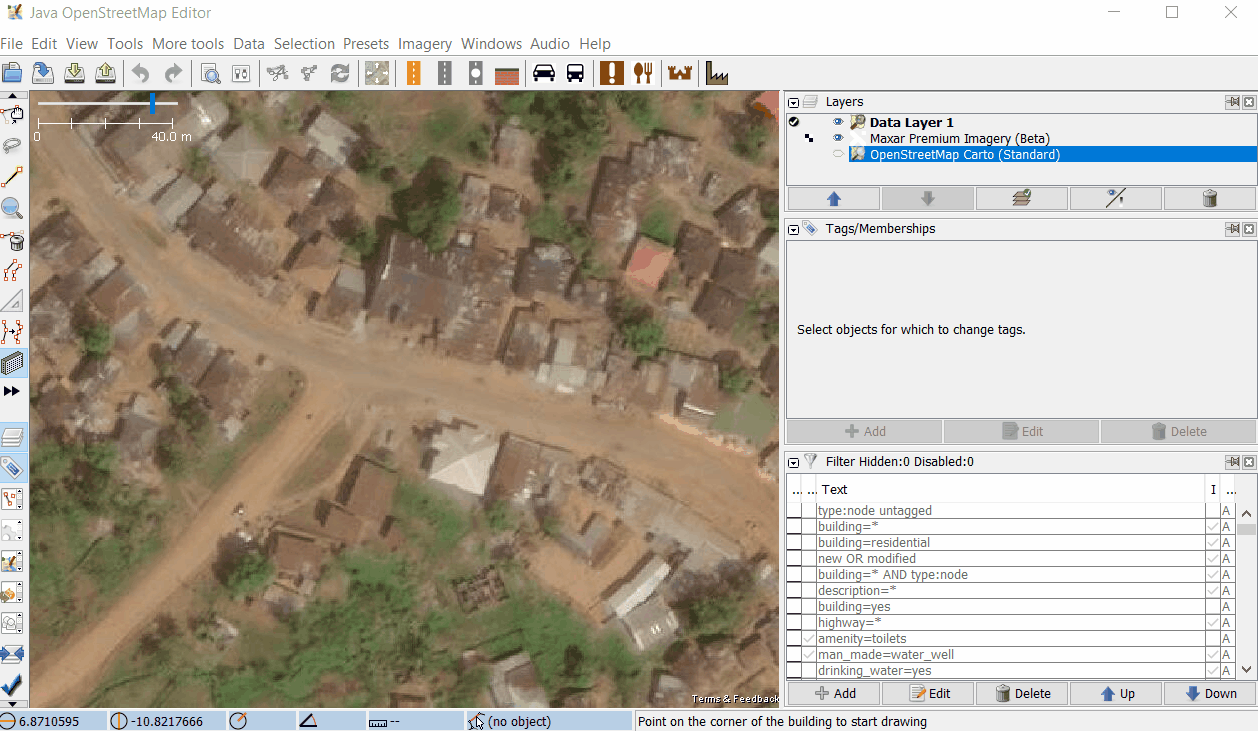The width and height of the screenshot is (1258, 731).
Task: Open the restaurant fork and knife preset
Action: pyautogui.click(x=643, y=73)
